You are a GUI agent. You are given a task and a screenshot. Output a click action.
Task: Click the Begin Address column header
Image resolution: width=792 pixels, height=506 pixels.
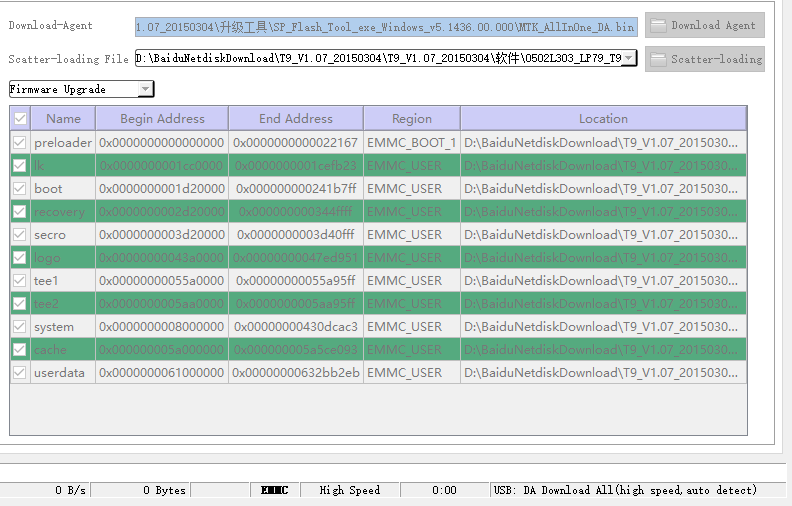coord(162,119)
